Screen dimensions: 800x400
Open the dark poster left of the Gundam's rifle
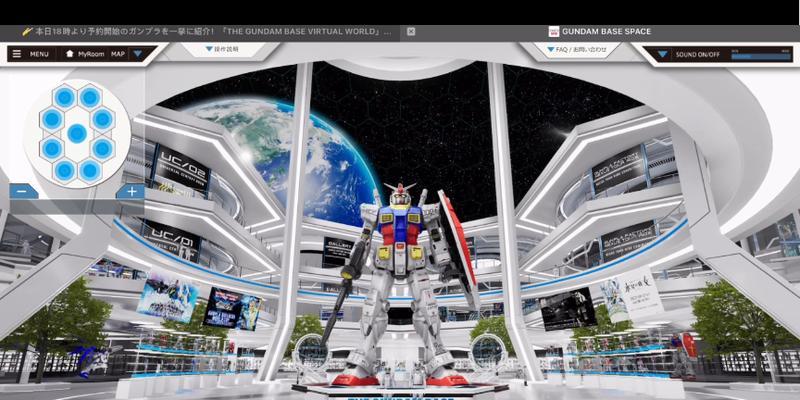(x=233, y=308)
